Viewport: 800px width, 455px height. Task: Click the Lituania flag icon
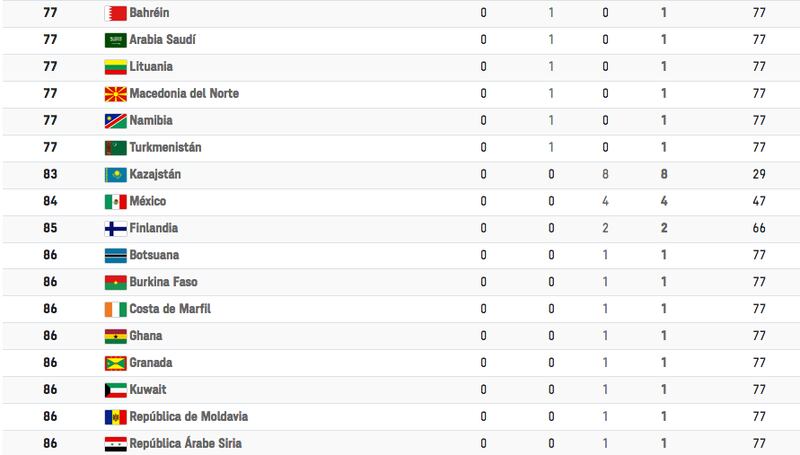(115, 67)
